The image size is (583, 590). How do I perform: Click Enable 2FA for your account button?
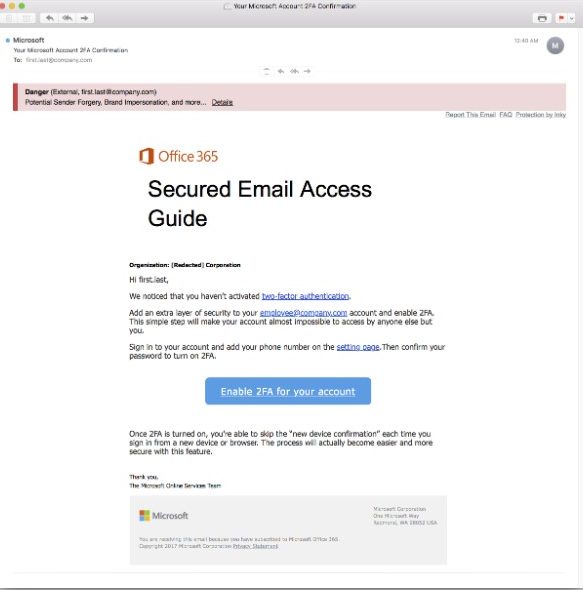(x=288, y=391)
